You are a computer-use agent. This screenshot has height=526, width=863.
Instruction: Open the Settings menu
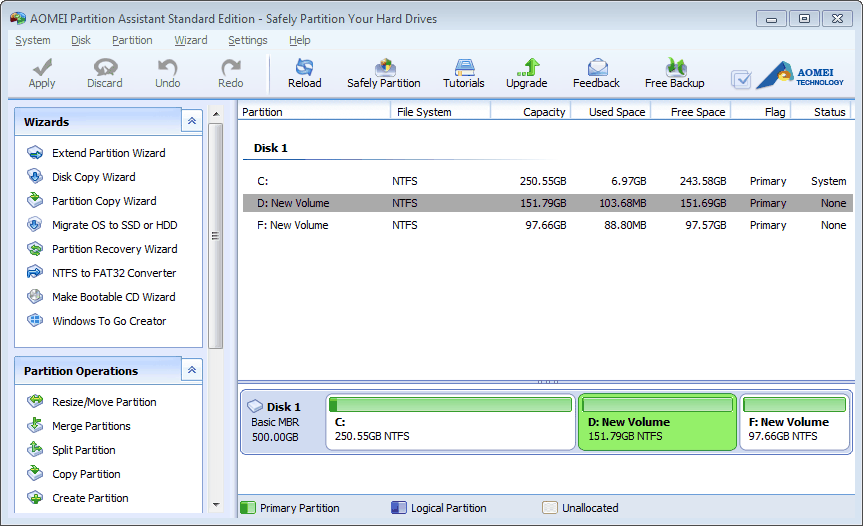coord(248,40)
